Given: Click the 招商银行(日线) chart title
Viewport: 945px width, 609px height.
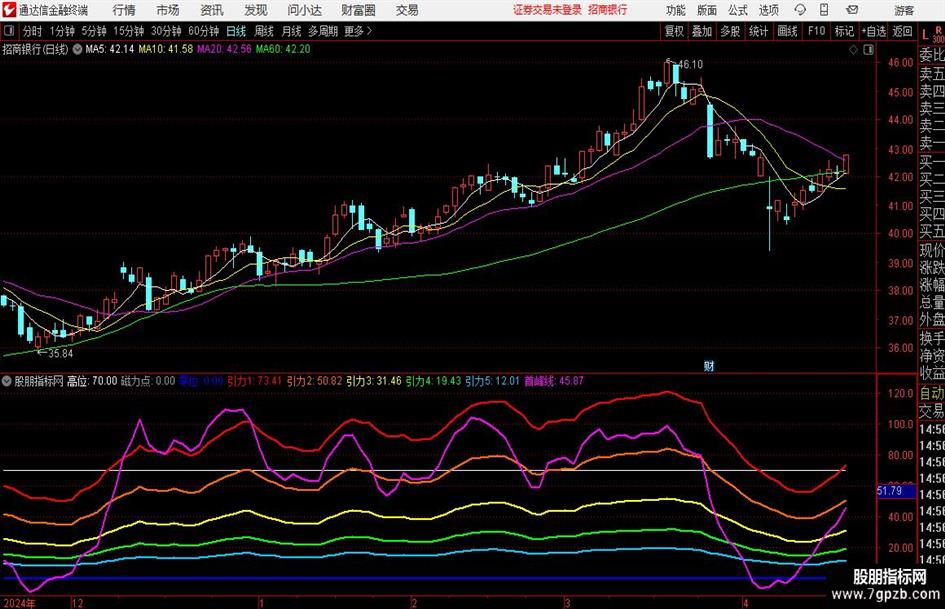Looking at the screenshot, I should click(35, 49).
